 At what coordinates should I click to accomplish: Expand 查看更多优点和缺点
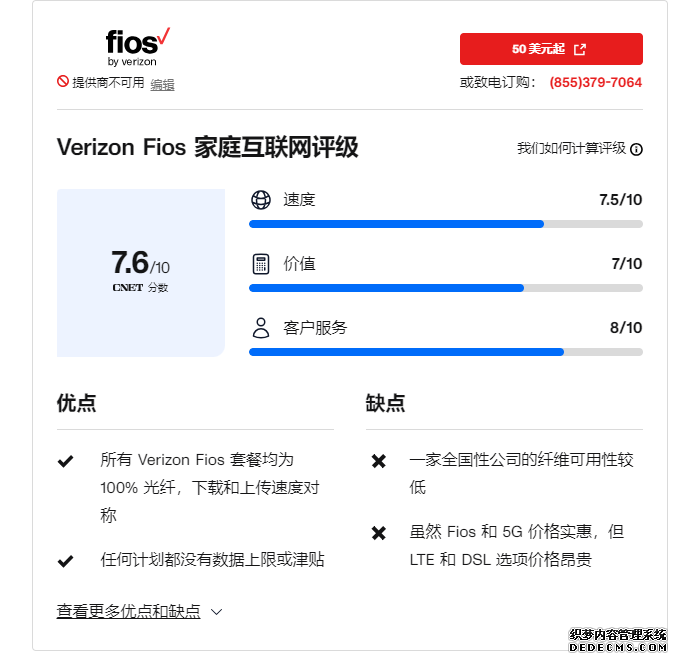(x=128, y=611)
